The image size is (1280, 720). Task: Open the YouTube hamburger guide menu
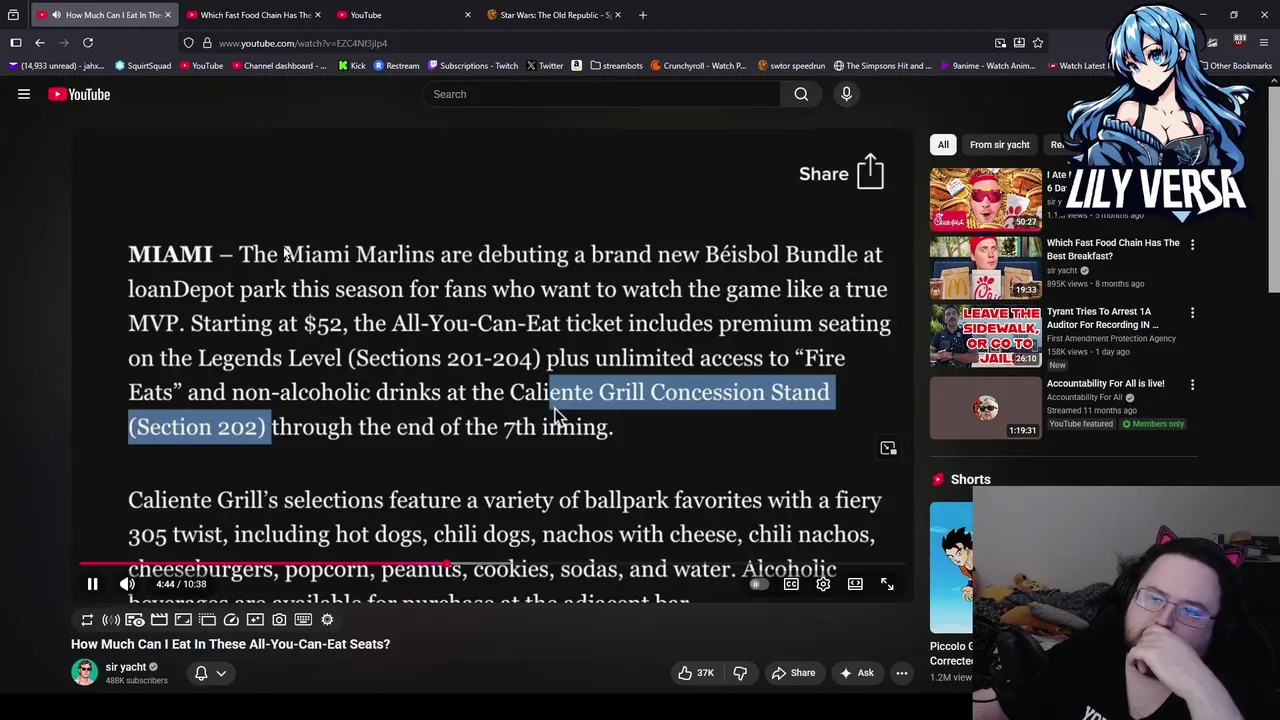[24, 94]
